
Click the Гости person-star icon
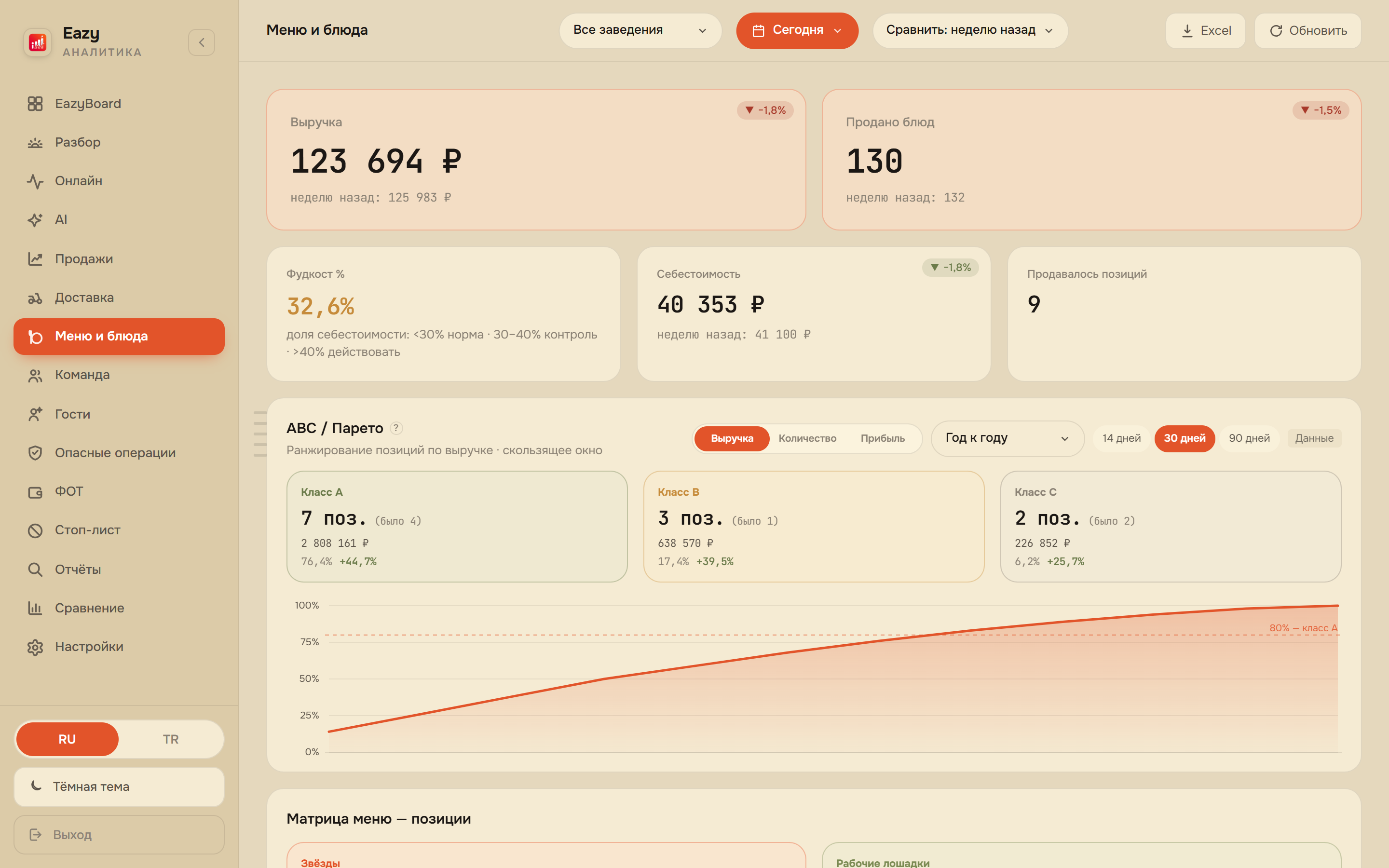click(x=35, y=414)
